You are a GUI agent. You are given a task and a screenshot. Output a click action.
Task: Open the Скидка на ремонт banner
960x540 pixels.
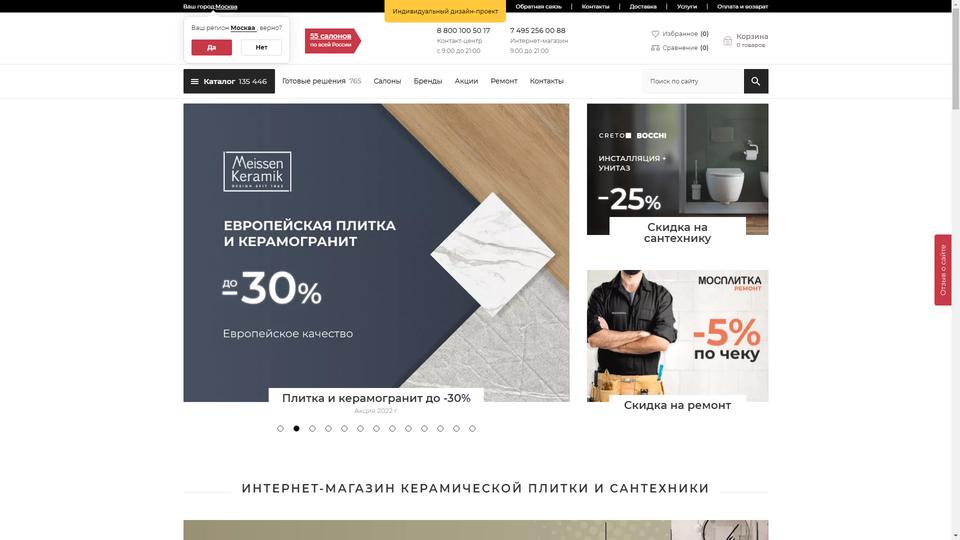[677, 342]
